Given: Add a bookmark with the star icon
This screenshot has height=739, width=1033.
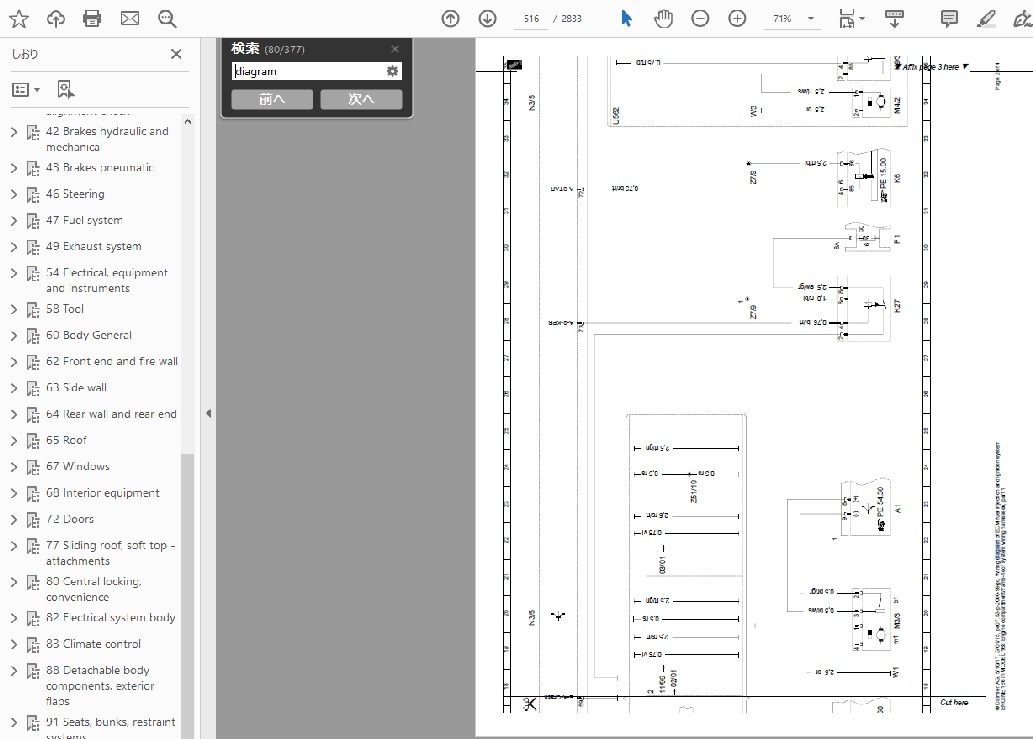Looking at the screenshot, I should [x=19, y=18].
